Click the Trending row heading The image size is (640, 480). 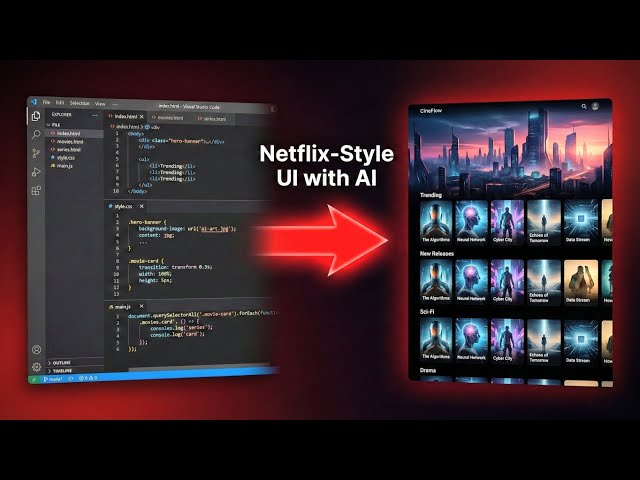tap(431, 195)
